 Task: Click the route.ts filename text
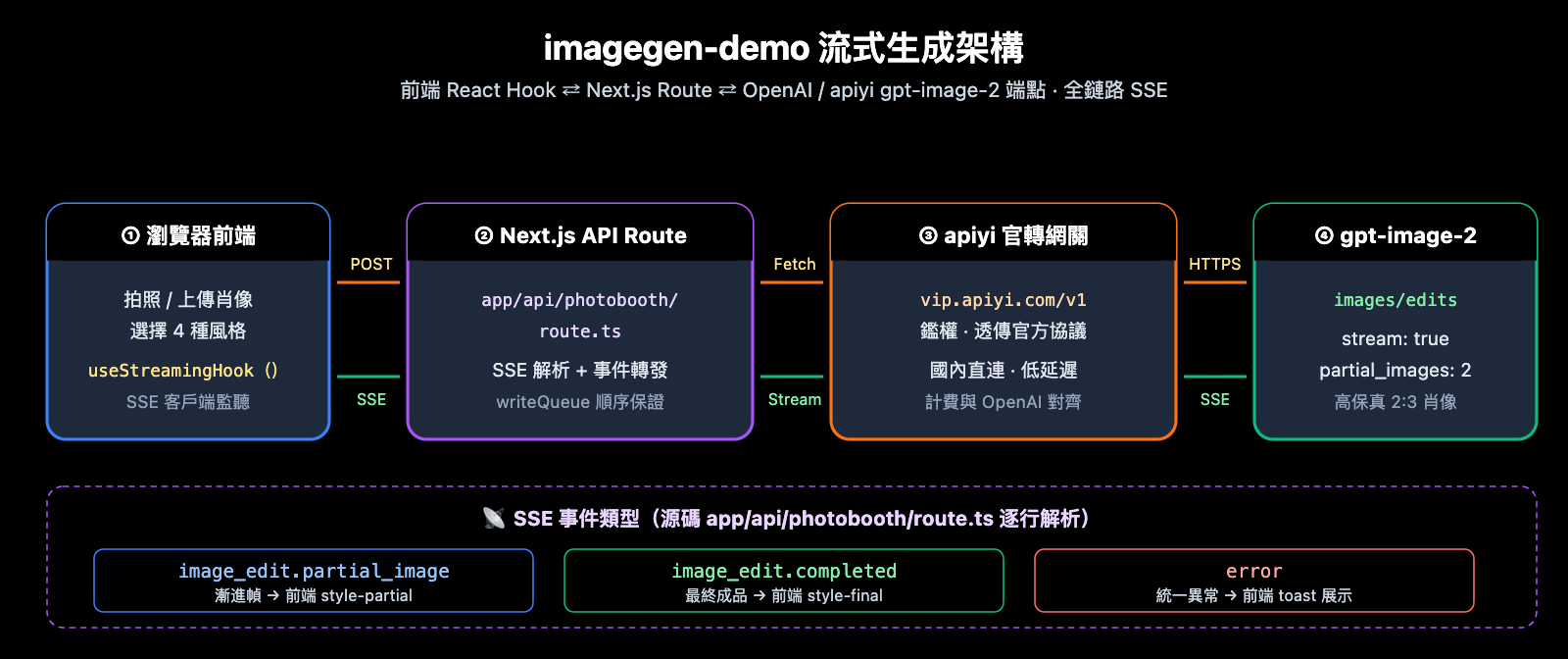point(580,331)
